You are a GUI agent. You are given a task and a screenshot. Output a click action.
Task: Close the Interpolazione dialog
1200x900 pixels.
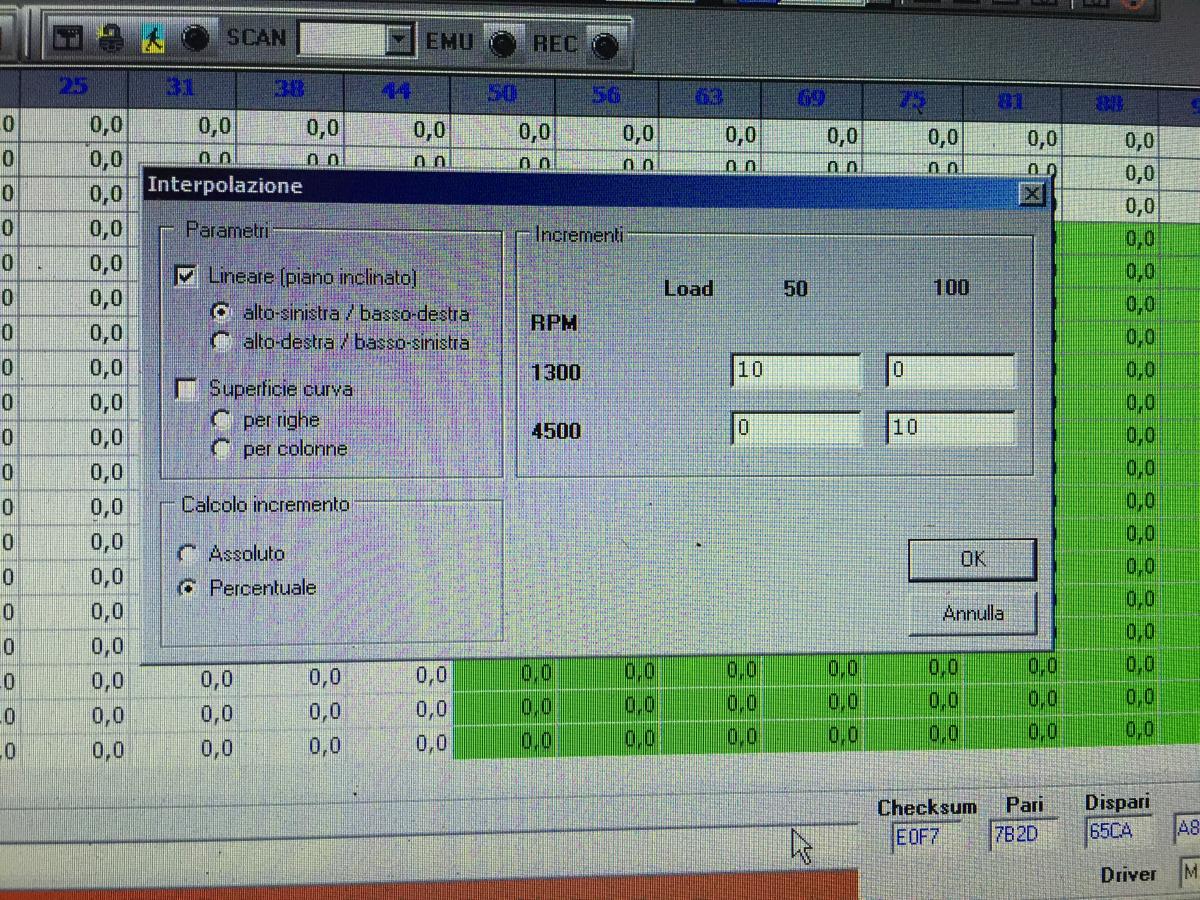pos(1032,194)
